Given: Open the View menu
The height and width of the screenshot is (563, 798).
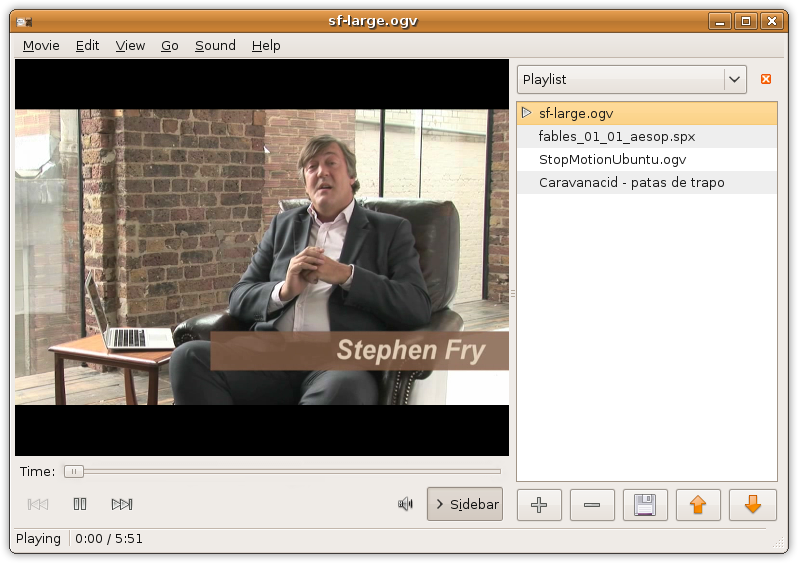Looking at the screenshot, I should 130,46.
